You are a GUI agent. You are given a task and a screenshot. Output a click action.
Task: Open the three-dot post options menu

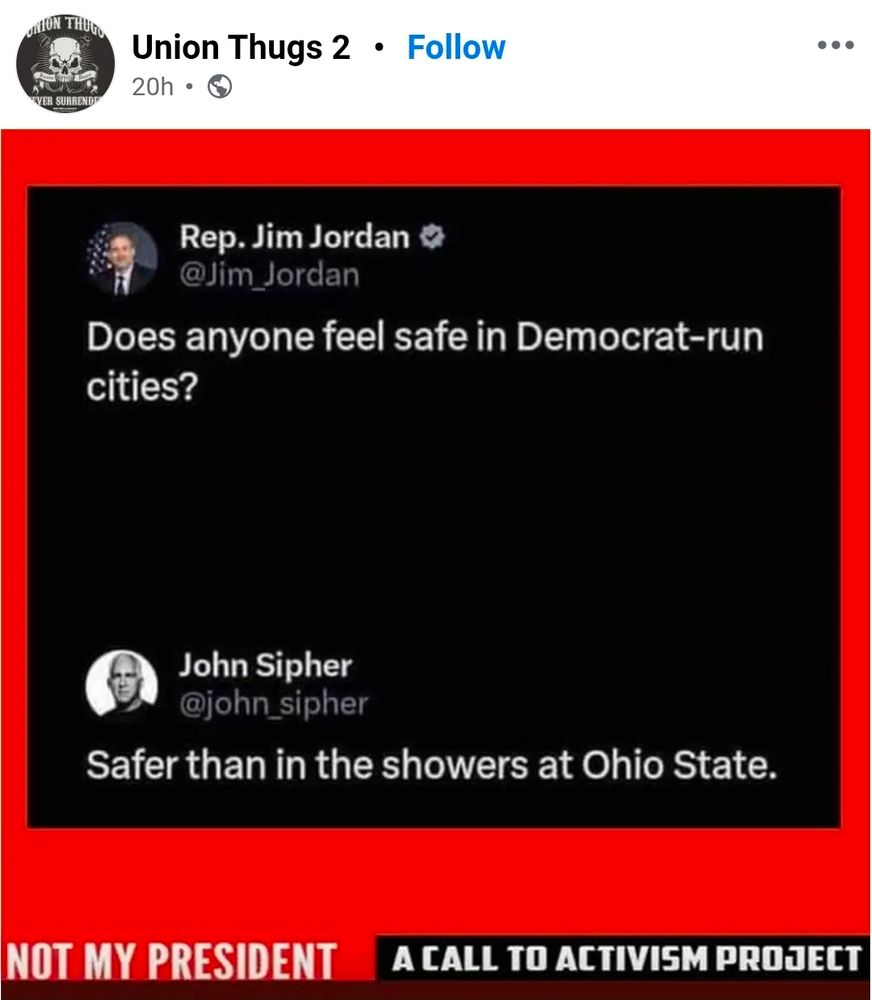pos(836,45)
